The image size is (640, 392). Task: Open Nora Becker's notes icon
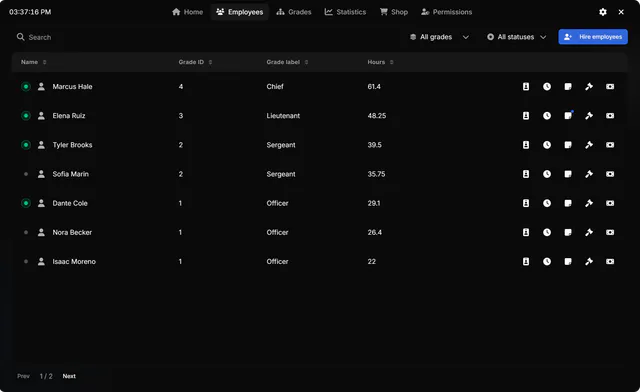(x=568, y=232)
